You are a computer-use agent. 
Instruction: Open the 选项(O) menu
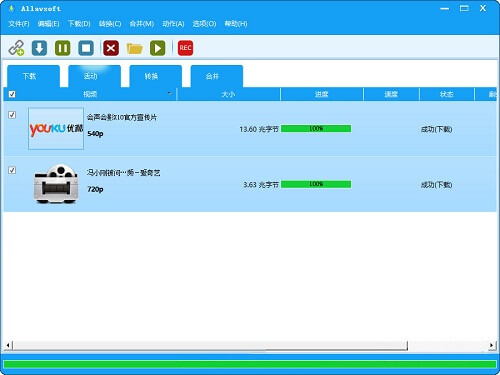[204, 24]
